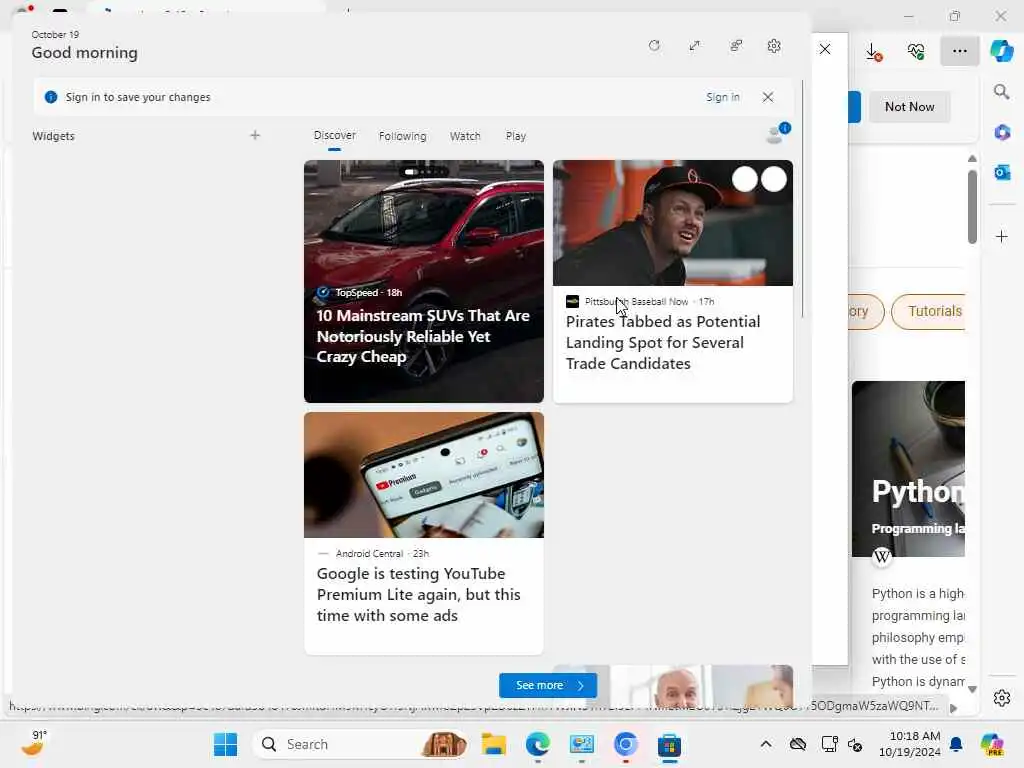Screen dimensions: 1024x768
Task: Open profile icon with notification badge
Action: click(776, 133)
